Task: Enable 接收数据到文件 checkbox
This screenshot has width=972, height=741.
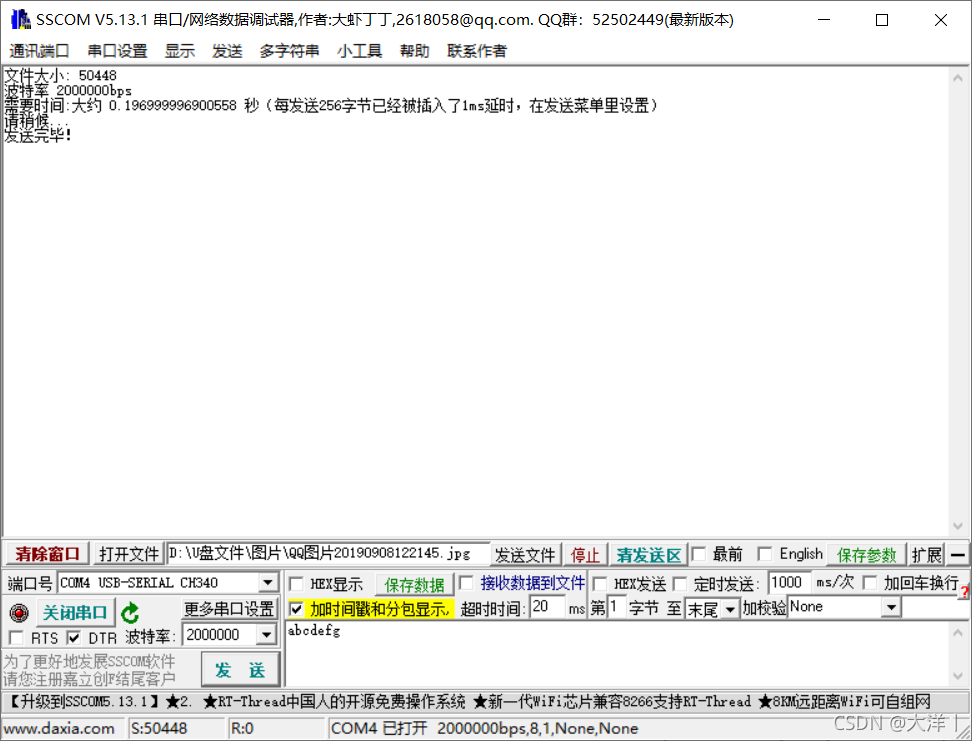Action: (466, 583)
